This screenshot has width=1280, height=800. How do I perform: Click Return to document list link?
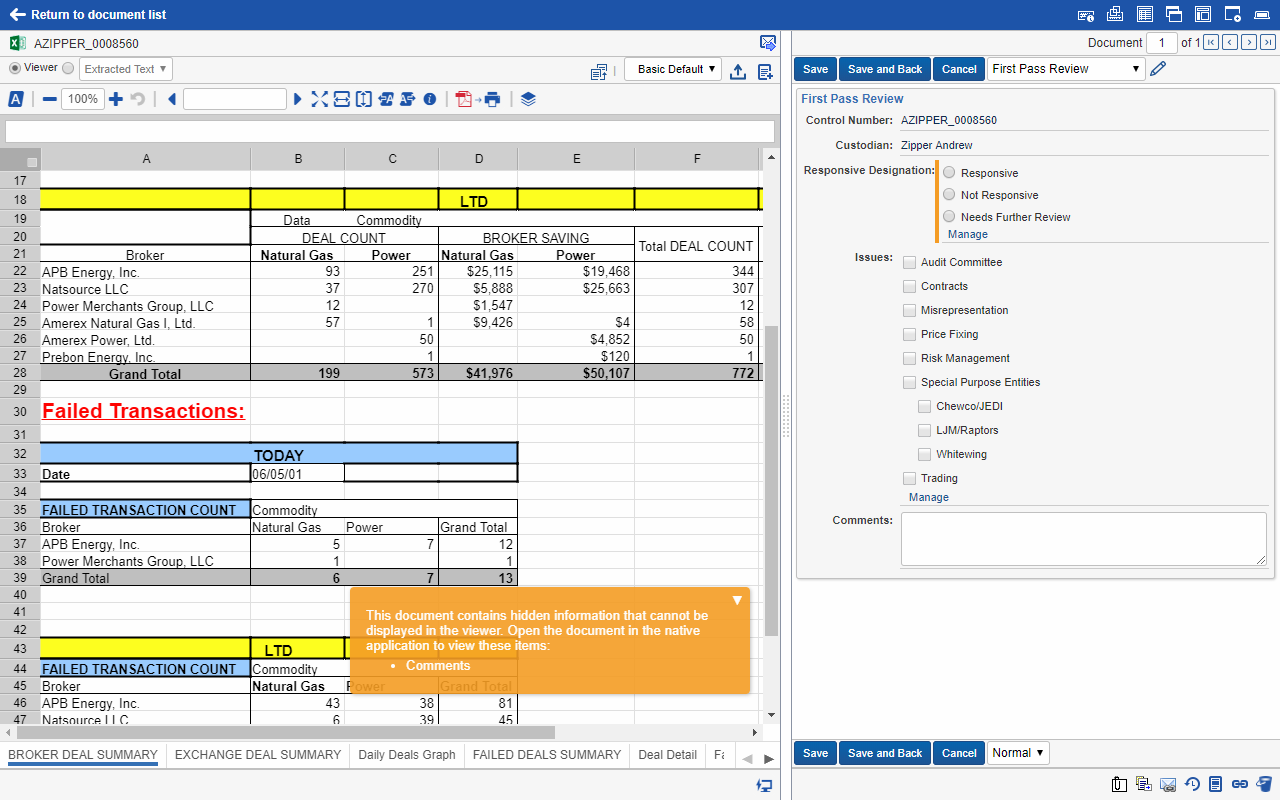click(88, 15)
